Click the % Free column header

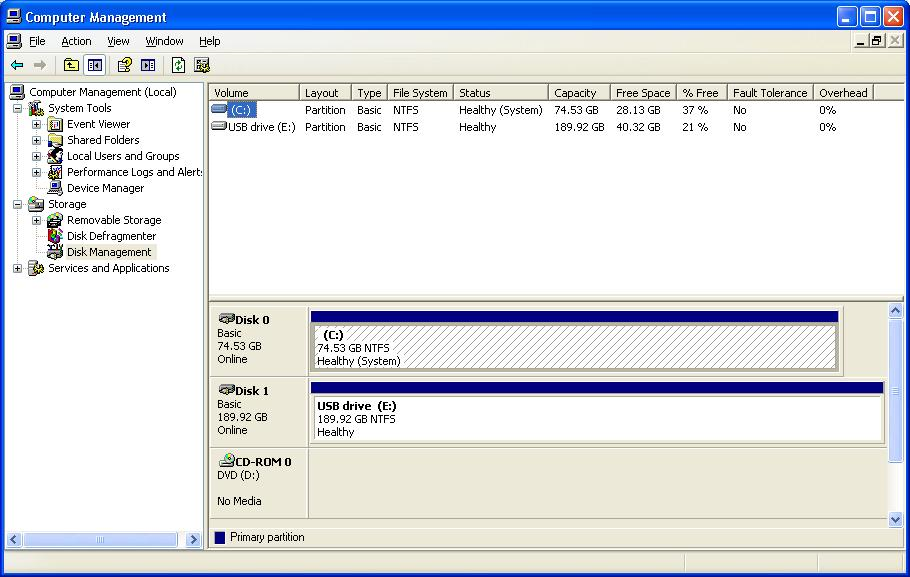tap(702, 93)
